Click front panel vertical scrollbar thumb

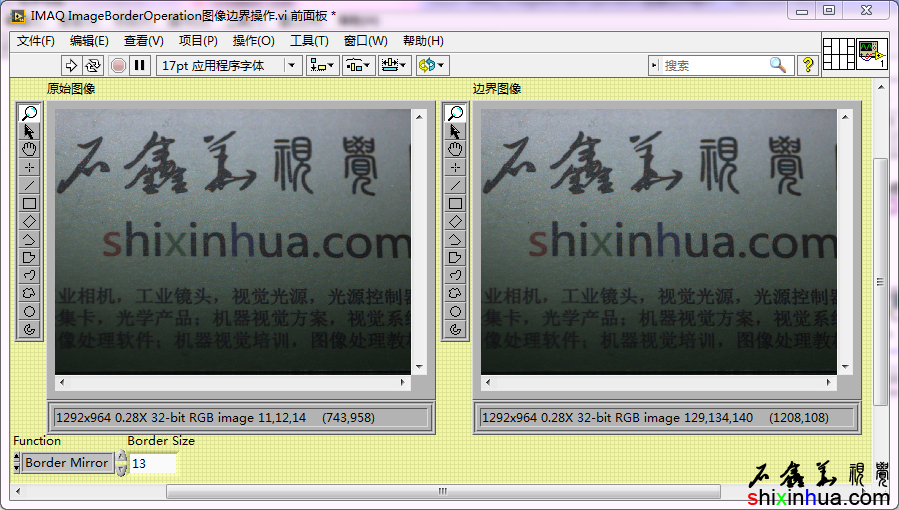point(880,281)
